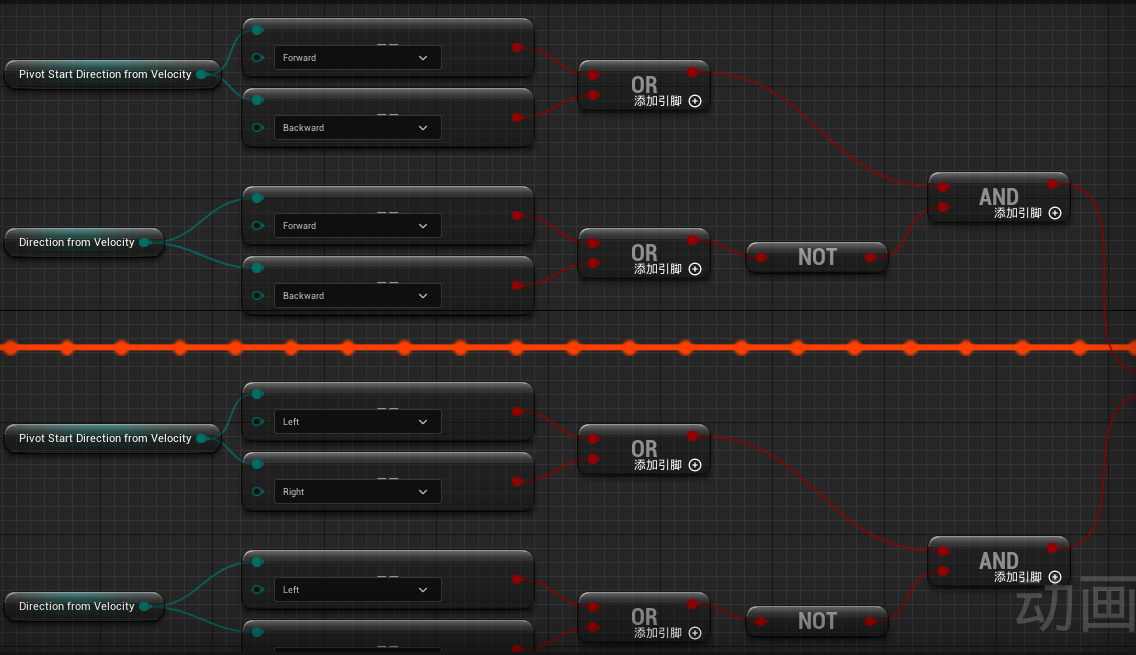Select AND node label in Forward/Backward branch
The height and width of the screenshot is (655, 1136).
(998, 196)
